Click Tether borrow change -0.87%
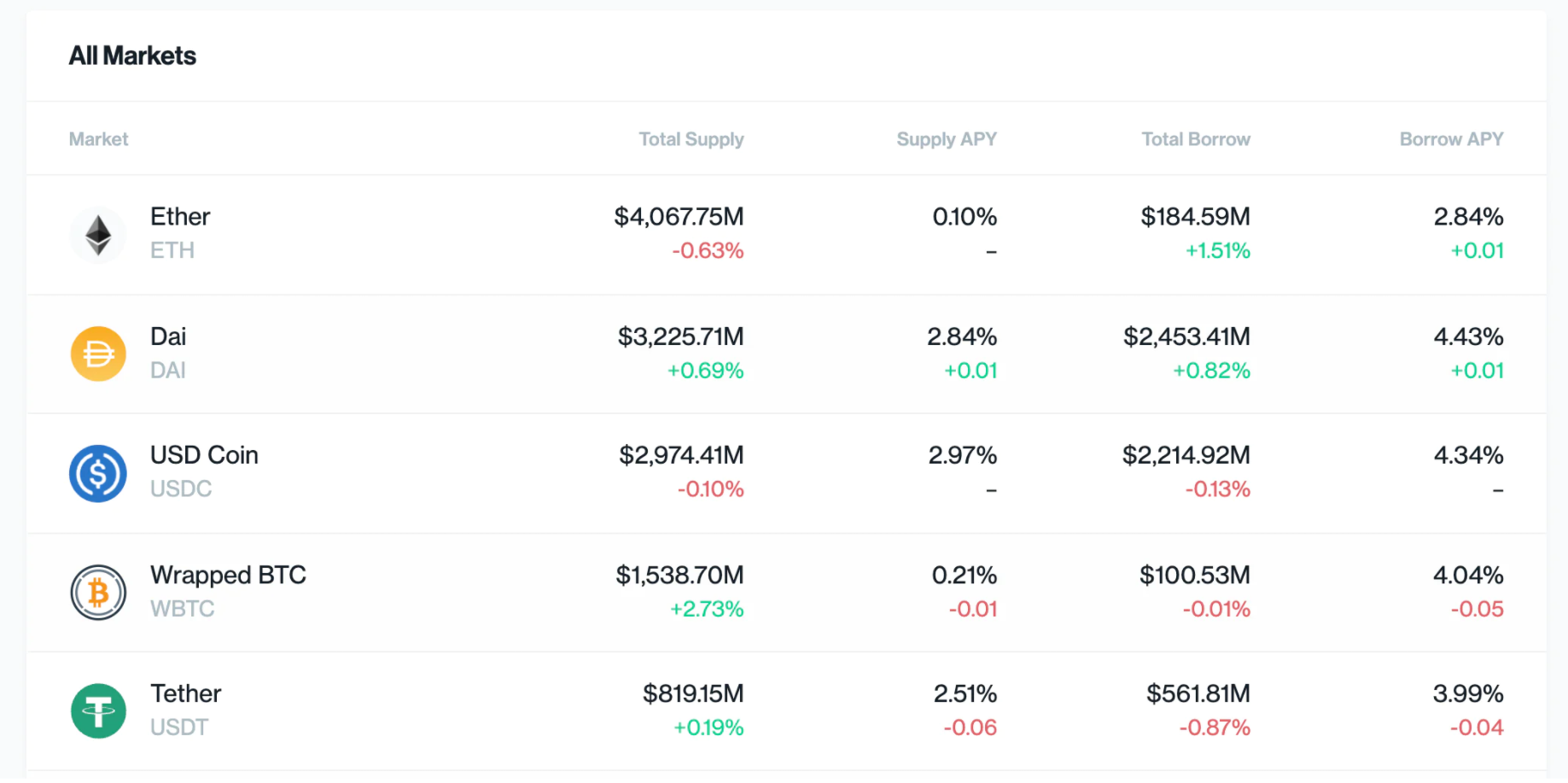 pos(1215,727)
